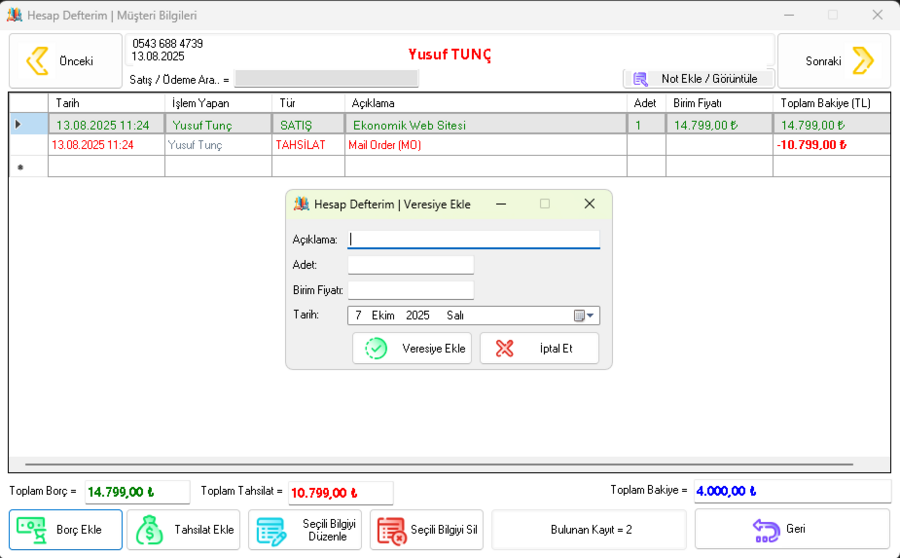This screenshot has width=900, height=558.
Task: Click the red X icon on İptal Et
Action: (x=505, y=348)
